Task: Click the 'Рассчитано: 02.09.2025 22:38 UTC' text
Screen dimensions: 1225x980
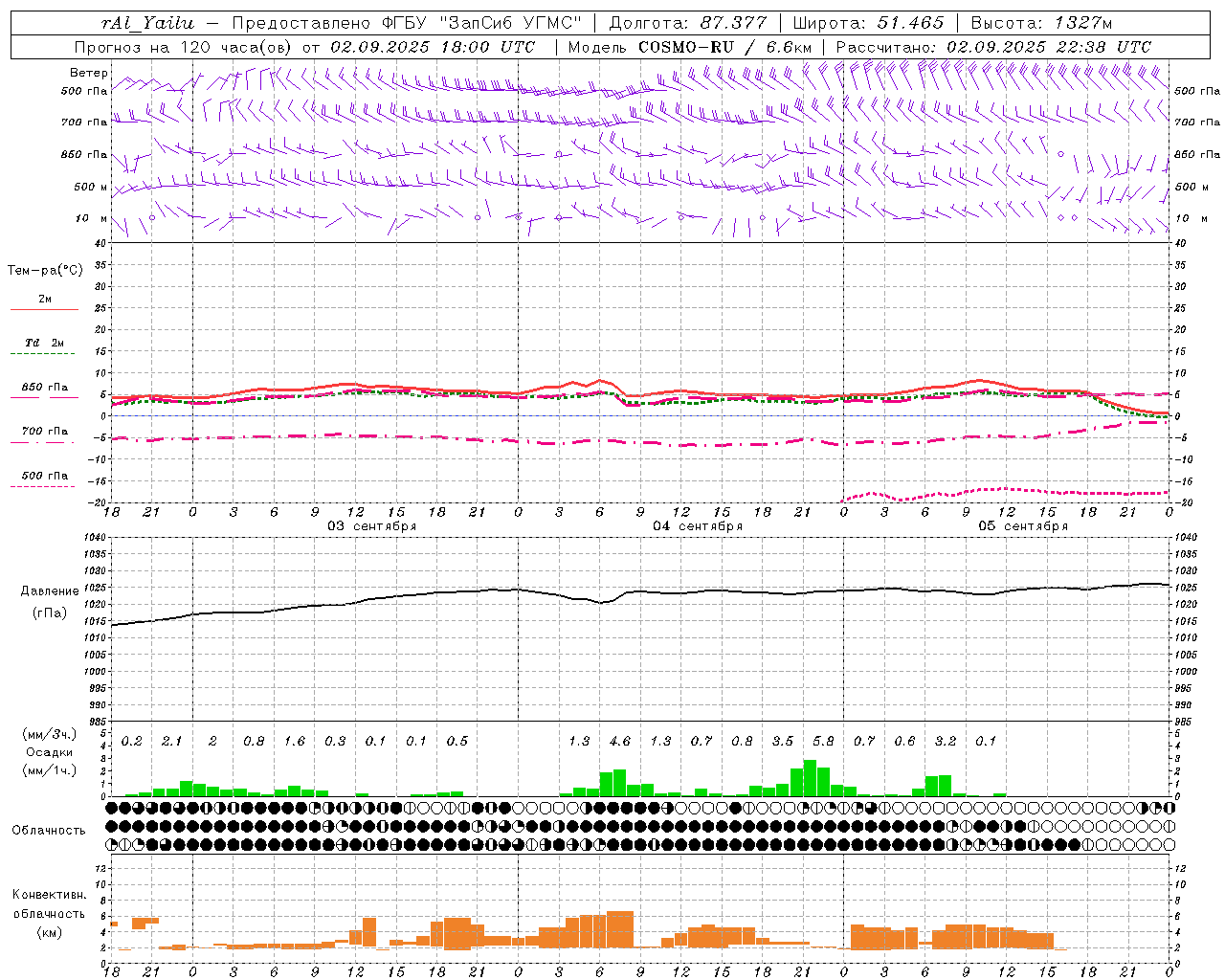Action: (993, 47)
